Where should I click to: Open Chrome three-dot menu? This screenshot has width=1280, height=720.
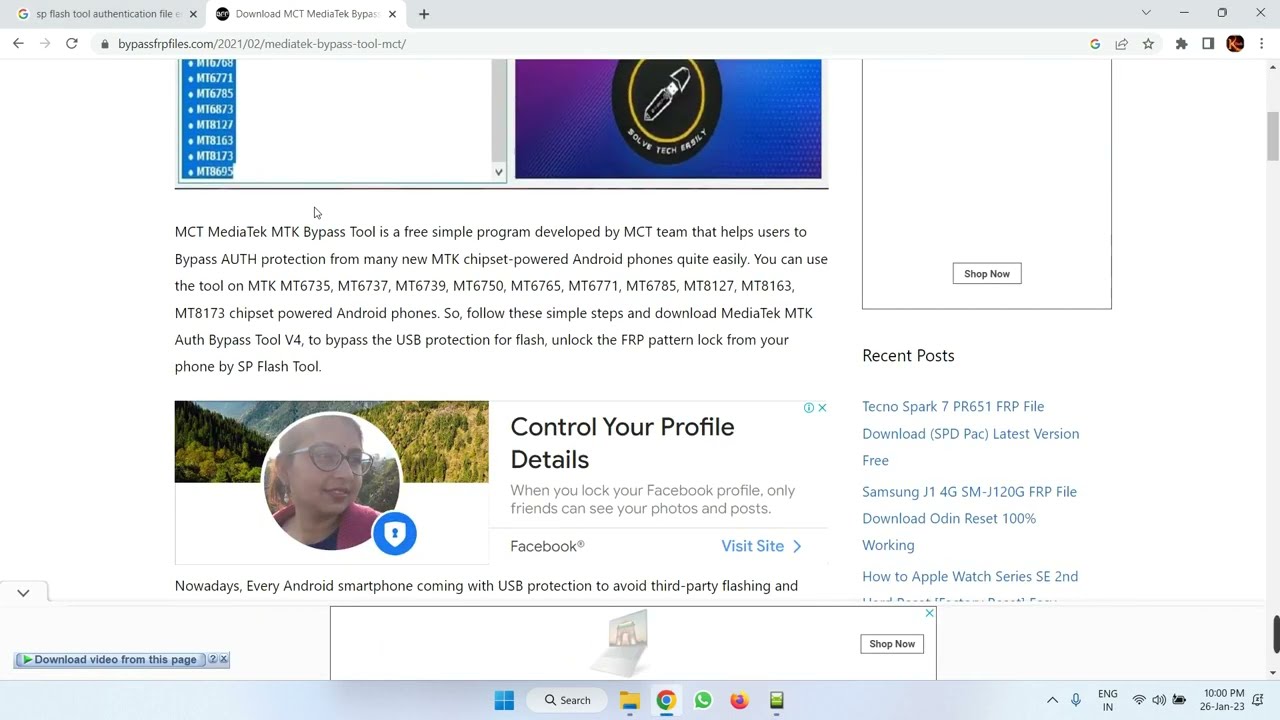1262,44
